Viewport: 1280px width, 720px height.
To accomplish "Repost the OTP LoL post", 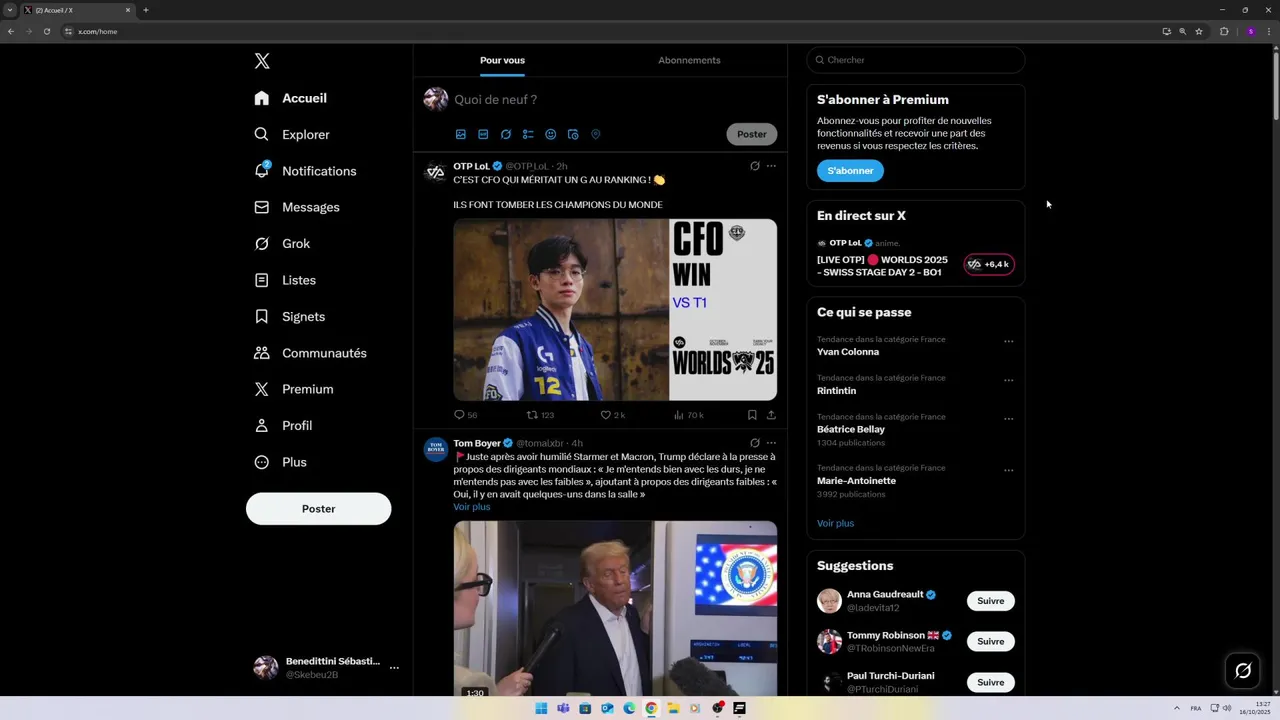I will pos(540,415).
